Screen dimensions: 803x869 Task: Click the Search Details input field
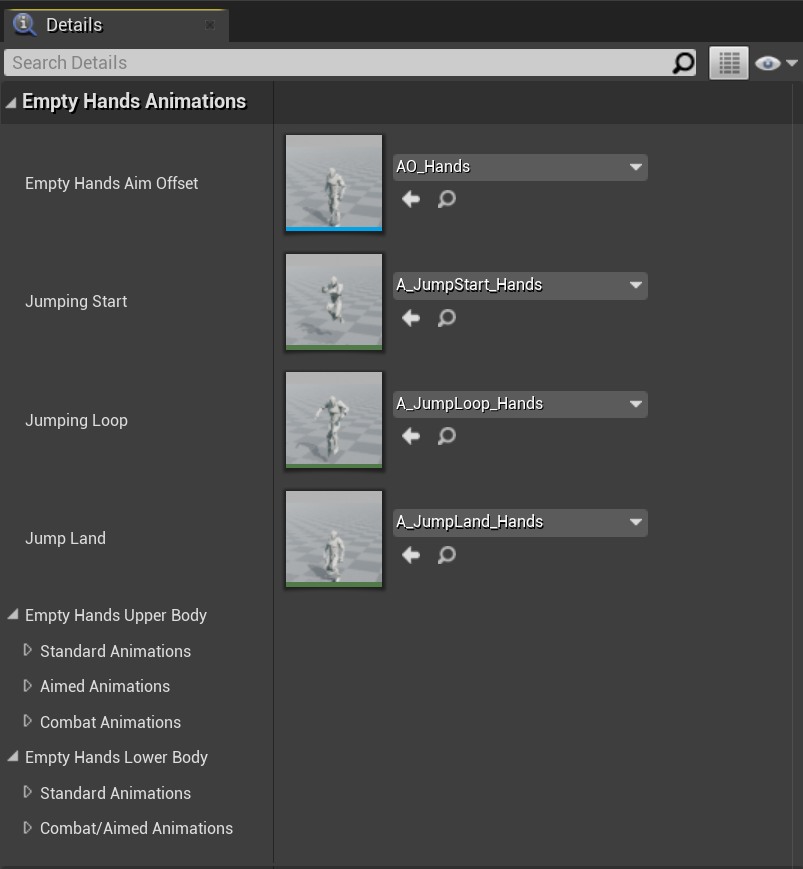(x=340, y=63)
